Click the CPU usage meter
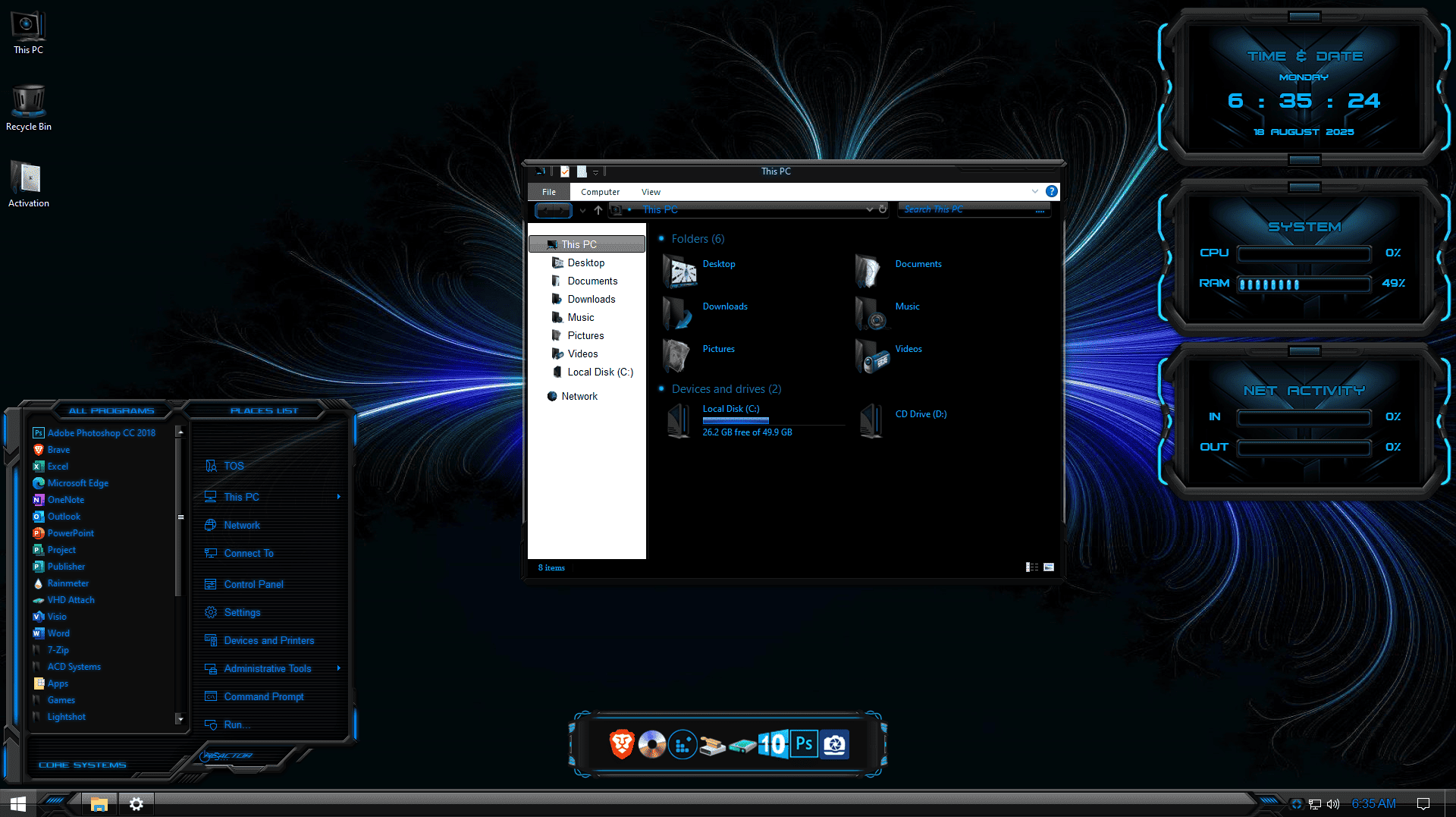This screenshot has width=1456, height=817. click(1304, 253)
